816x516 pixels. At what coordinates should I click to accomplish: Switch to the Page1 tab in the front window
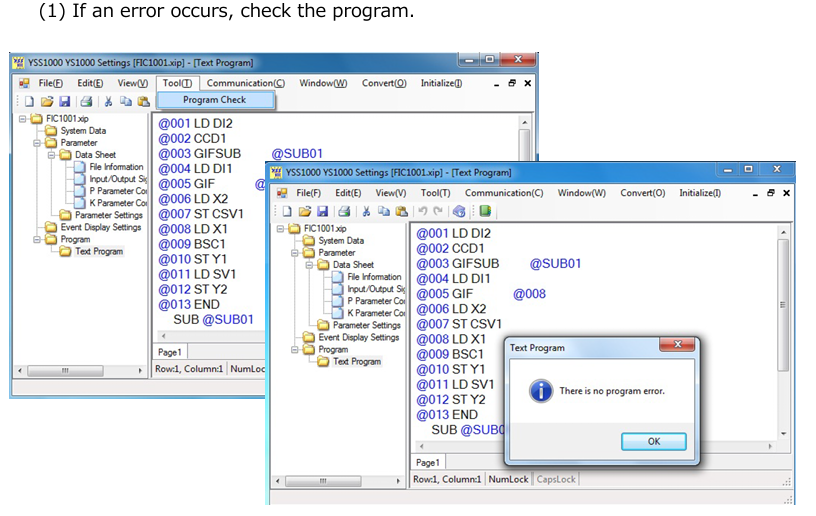pos(428,462)
